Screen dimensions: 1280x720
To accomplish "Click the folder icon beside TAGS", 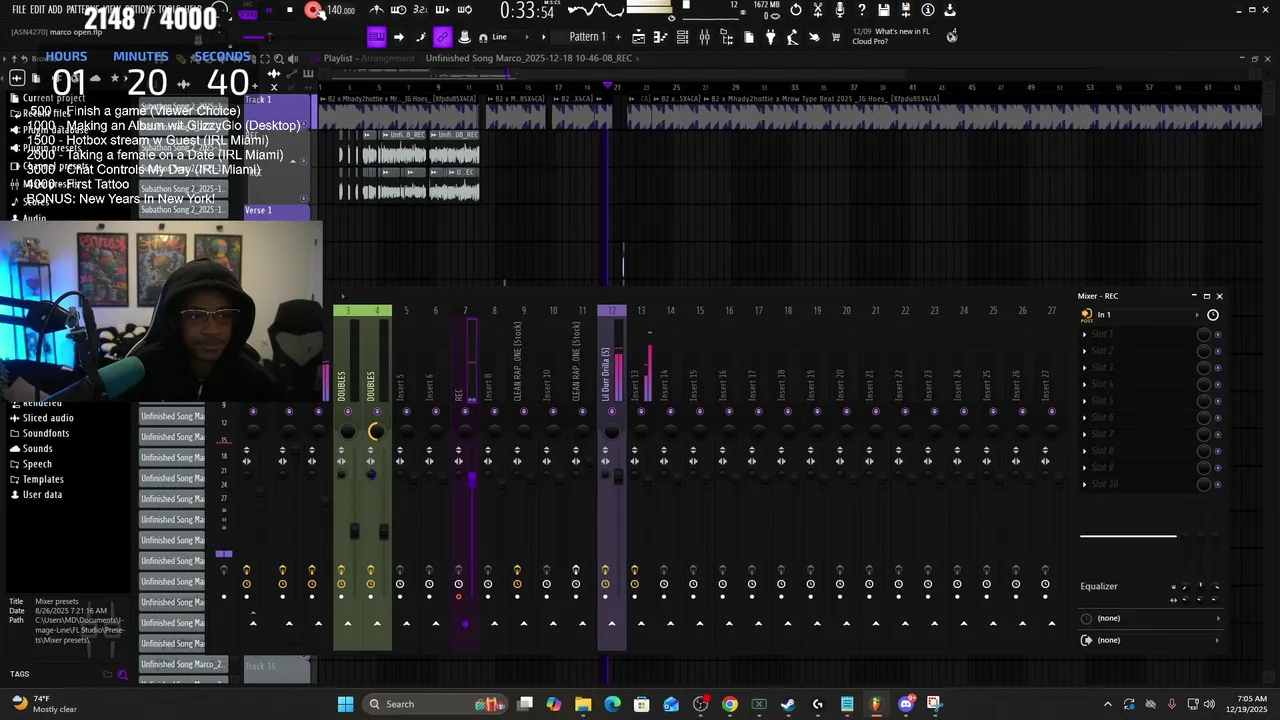I will pyautogui.click(x=108, y=674).
